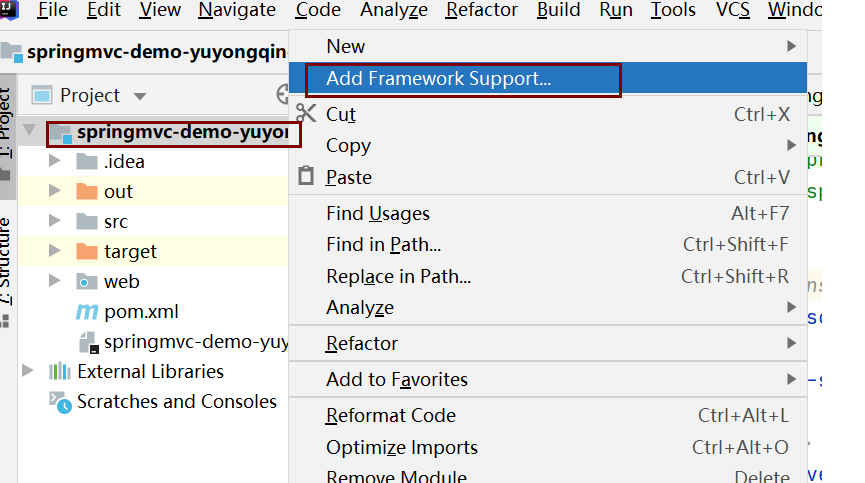This screenshot has height=483, width=865.
Task: Open the Build menu
Action: point(558,11)
